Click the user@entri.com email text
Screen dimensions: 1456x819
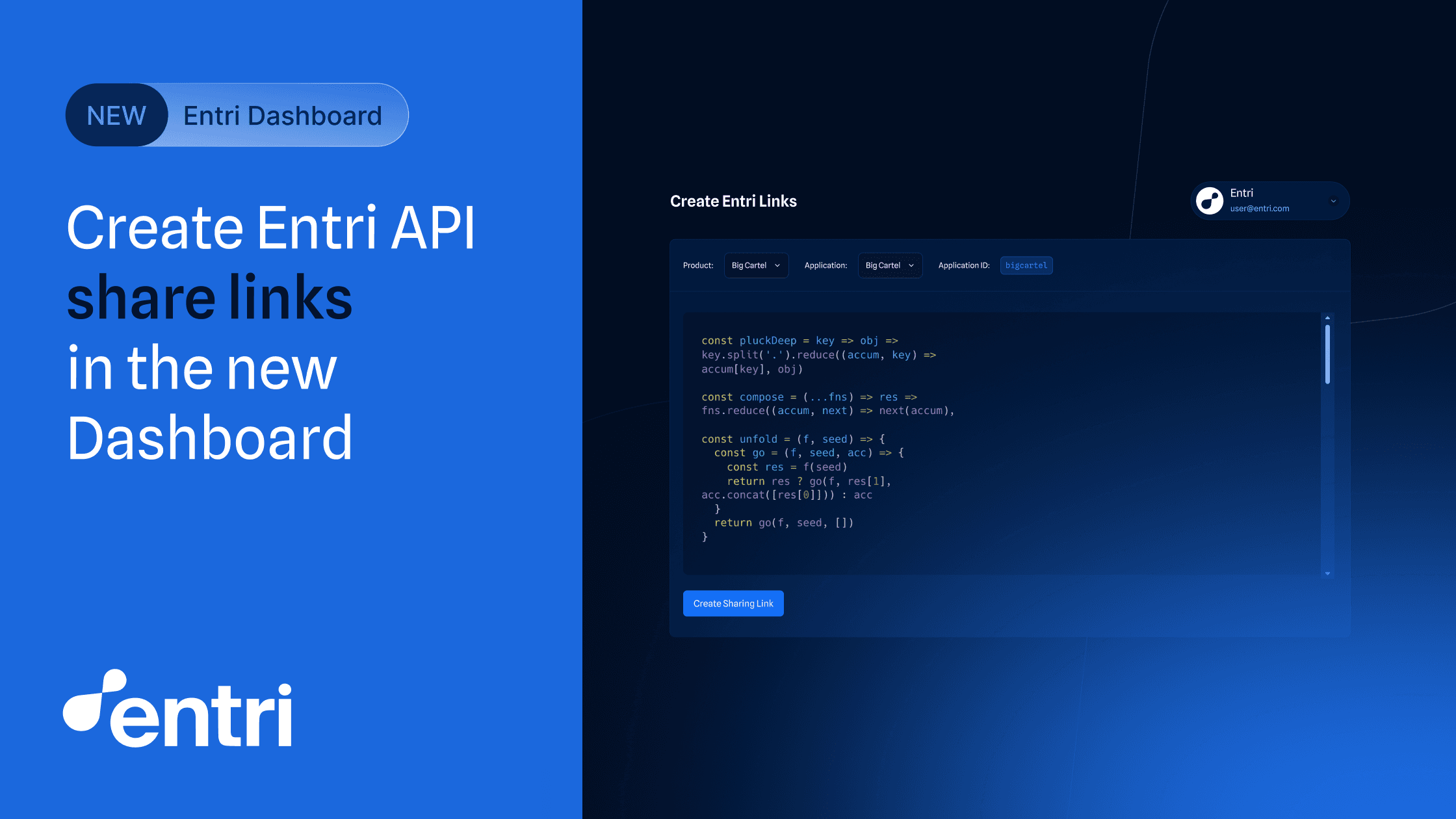point(1259,209)
